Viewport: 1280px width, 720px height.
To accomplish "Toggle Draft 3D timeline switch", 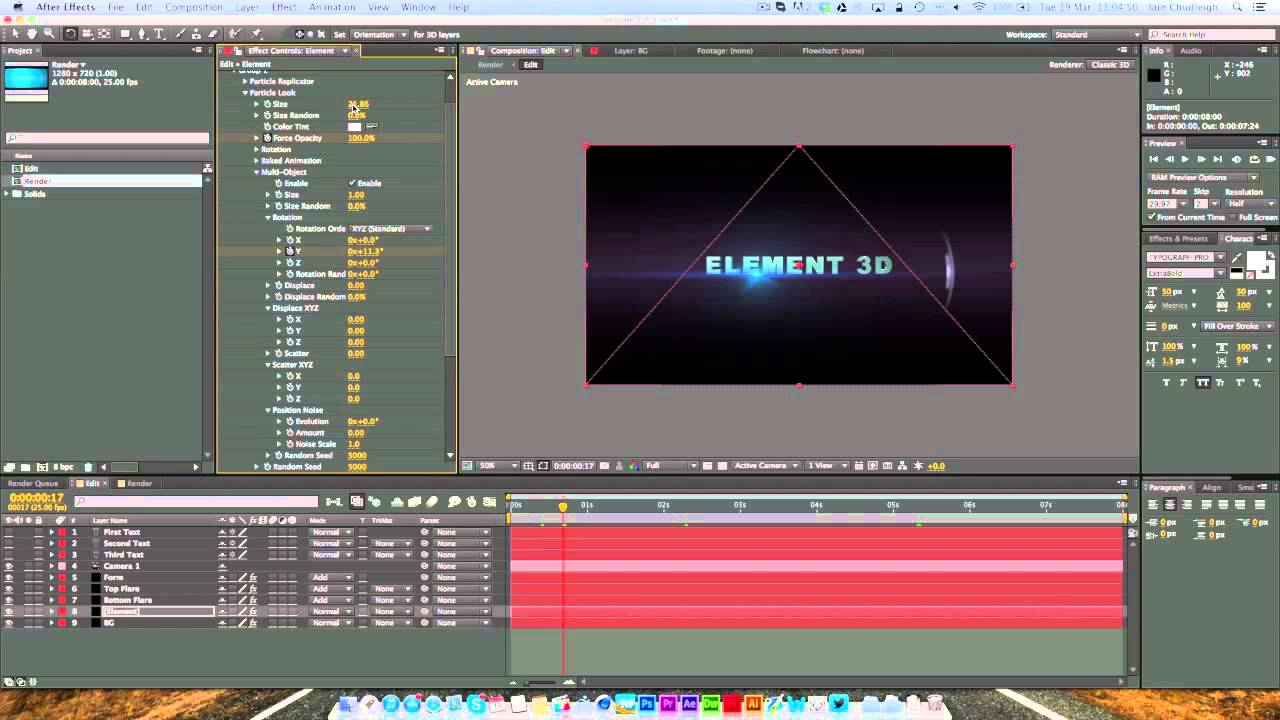I will (373, 502).
